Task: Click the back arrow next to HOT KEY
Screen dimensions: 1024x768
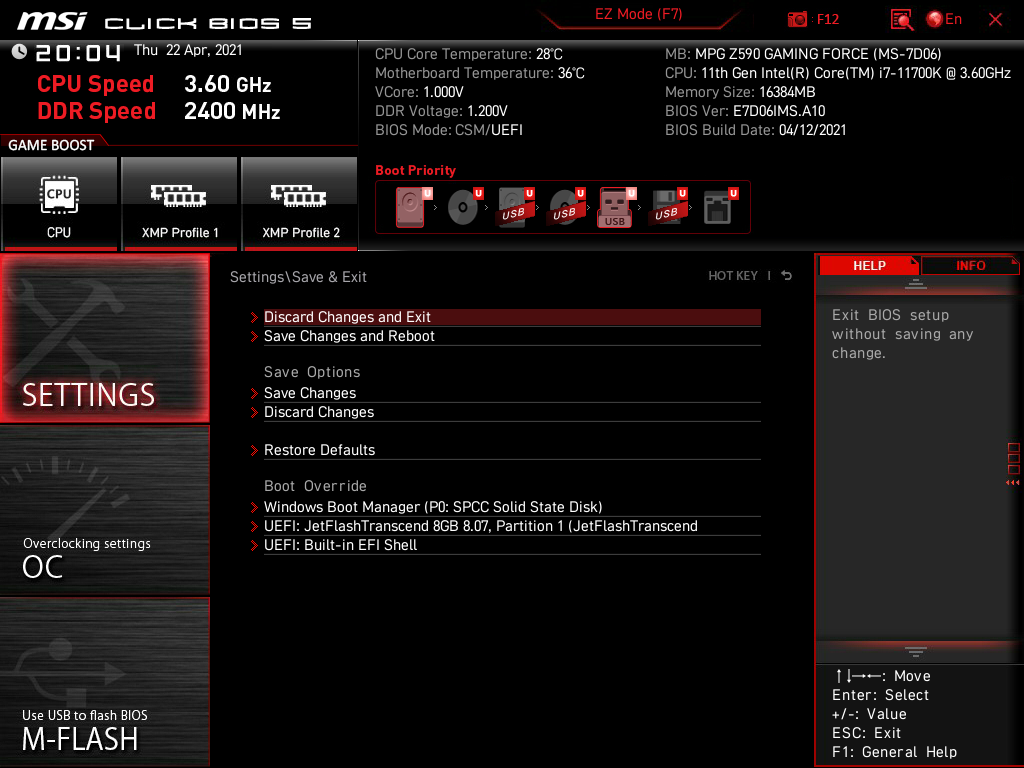Action: pyautogui.click(x=787, y=276)
